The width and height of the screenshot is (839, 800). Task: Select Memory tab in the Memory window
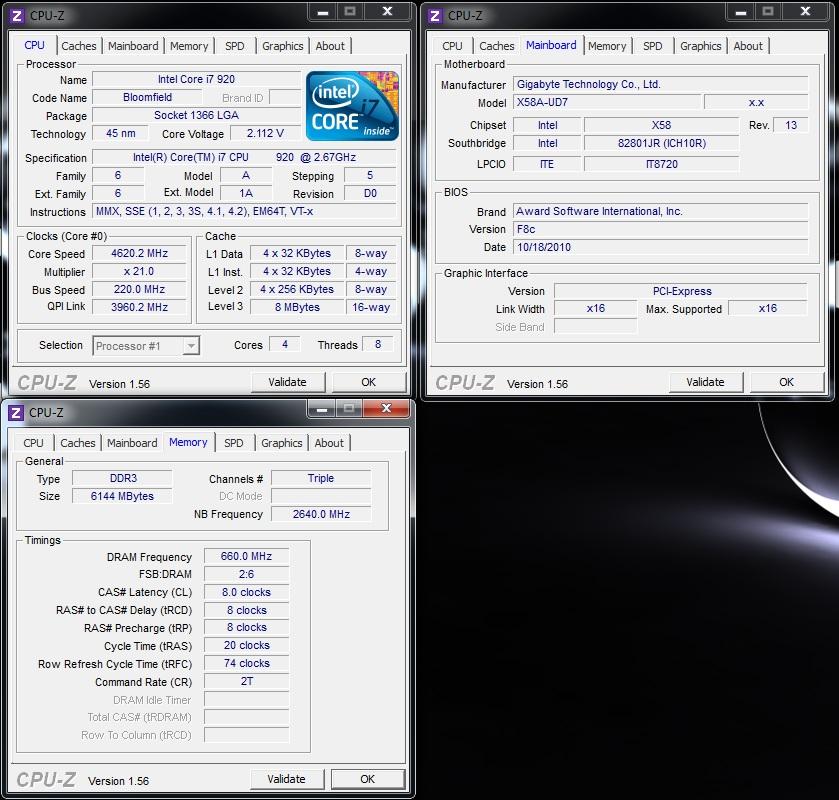188,443
